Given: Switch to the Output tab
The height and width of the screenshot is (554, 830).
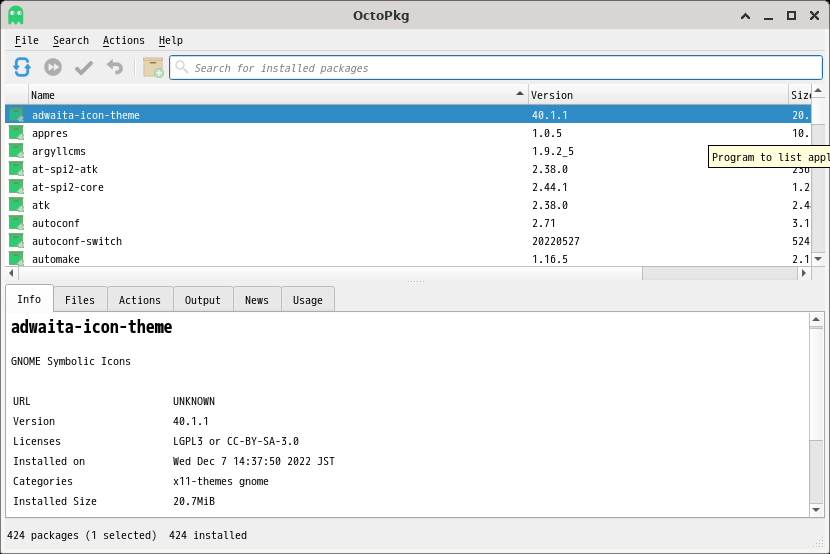Looking at the screenshot, I should [x=203, y=300].
